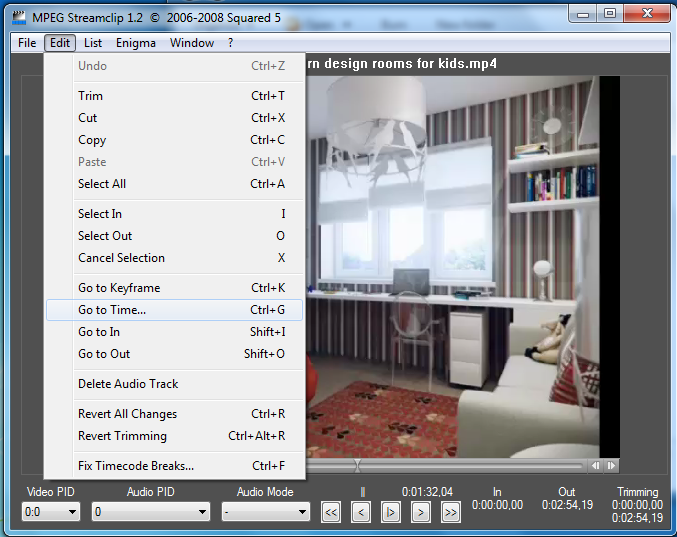Step back one frame with < button

point(361,512)
